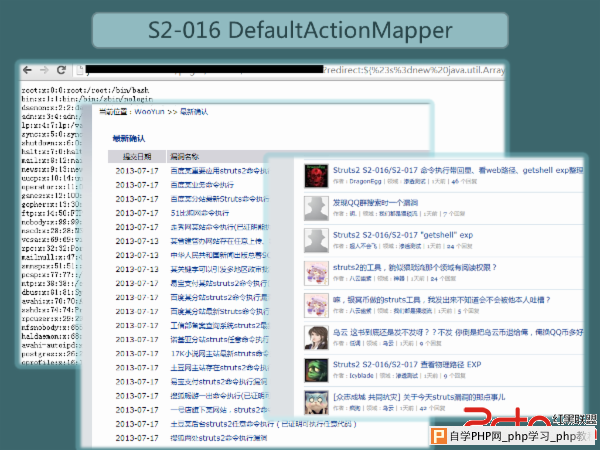Click the browser back arrow
This screenshot has height=450, width=600.
click(27, 70)
